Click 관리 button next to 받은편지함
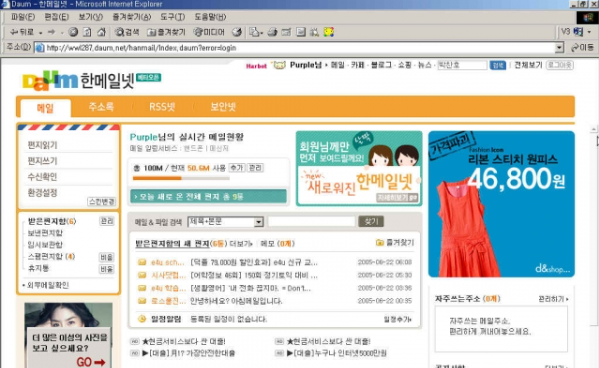This screenshot has width=599, height=368. coord(107,221)
